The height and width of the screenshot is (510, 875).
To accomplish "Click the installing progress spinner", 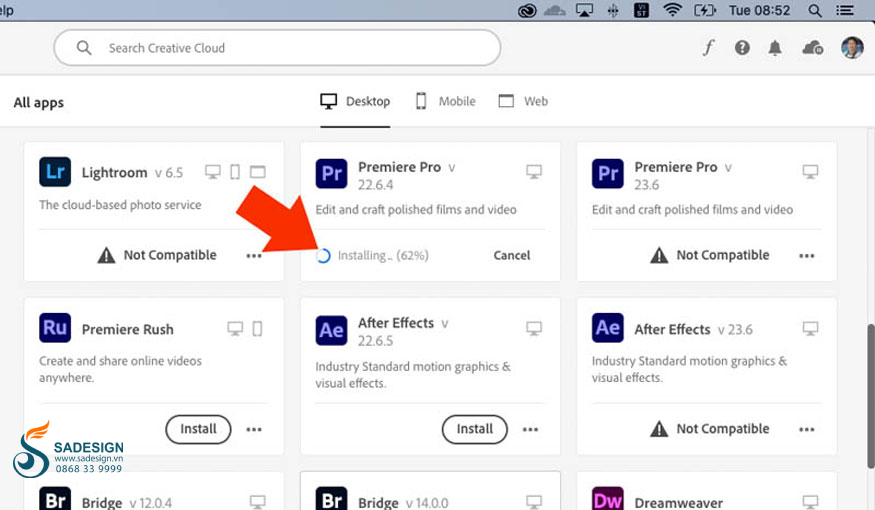I will 323,256.
